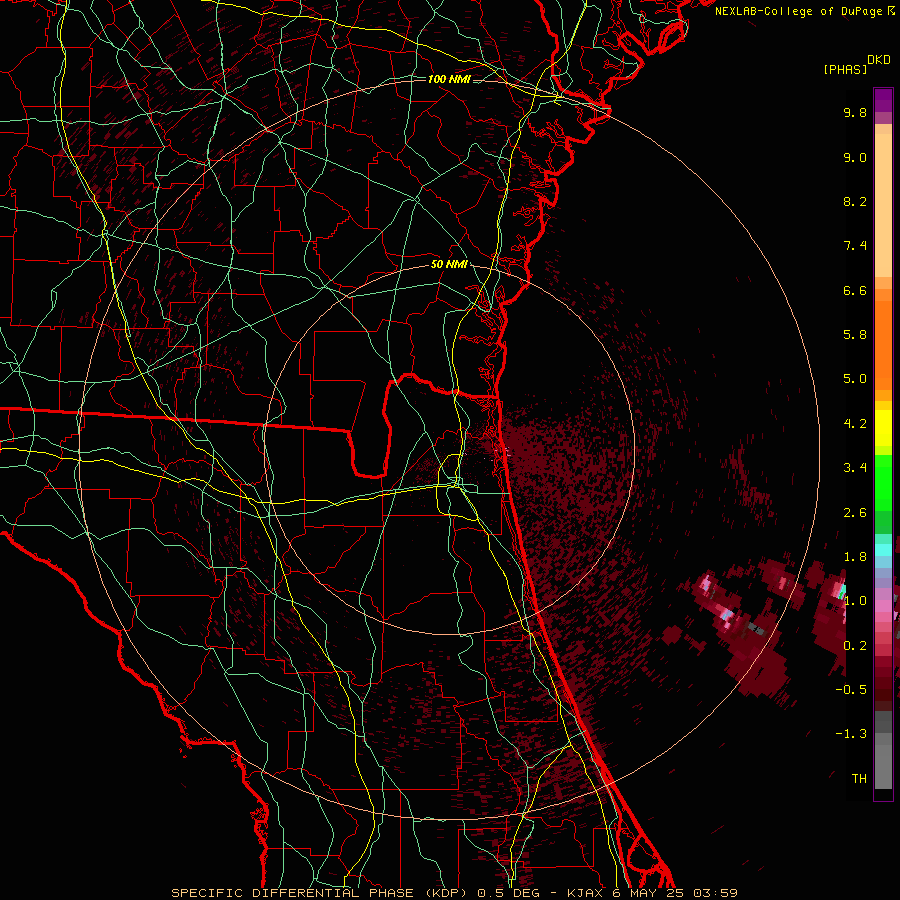Click the 5.0 value on color scale
The width and height of the screenshot is (900, 900).
855,379
